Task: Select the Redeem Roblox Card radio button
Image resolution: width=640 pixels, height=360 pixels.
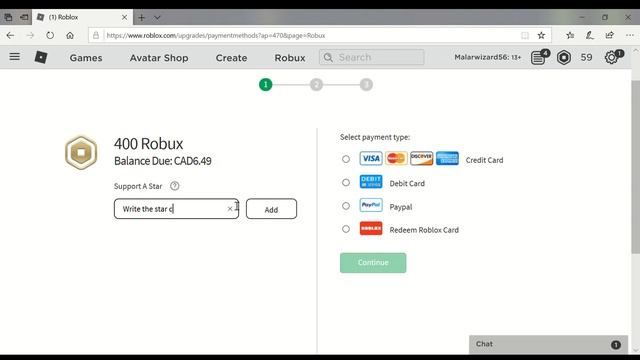Action: 346,229
